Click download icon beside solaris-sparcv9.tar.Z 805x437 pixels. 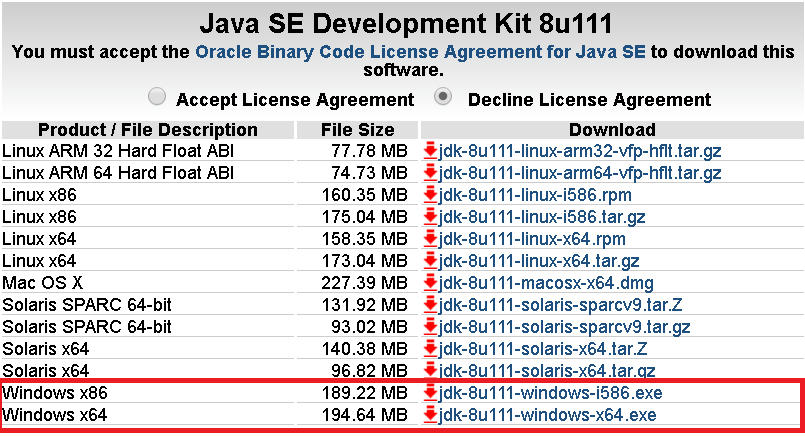(430, 305)
